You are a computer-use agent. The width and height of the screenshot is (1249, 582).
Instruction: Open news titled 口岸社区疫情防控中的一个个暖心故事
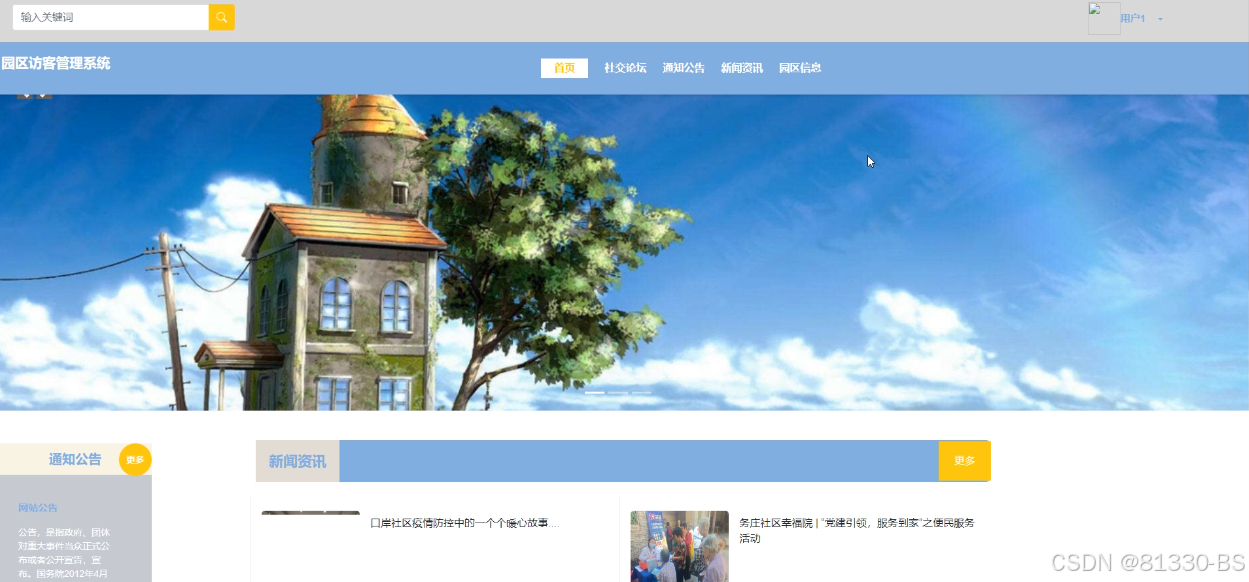click(x=465, y=523)
